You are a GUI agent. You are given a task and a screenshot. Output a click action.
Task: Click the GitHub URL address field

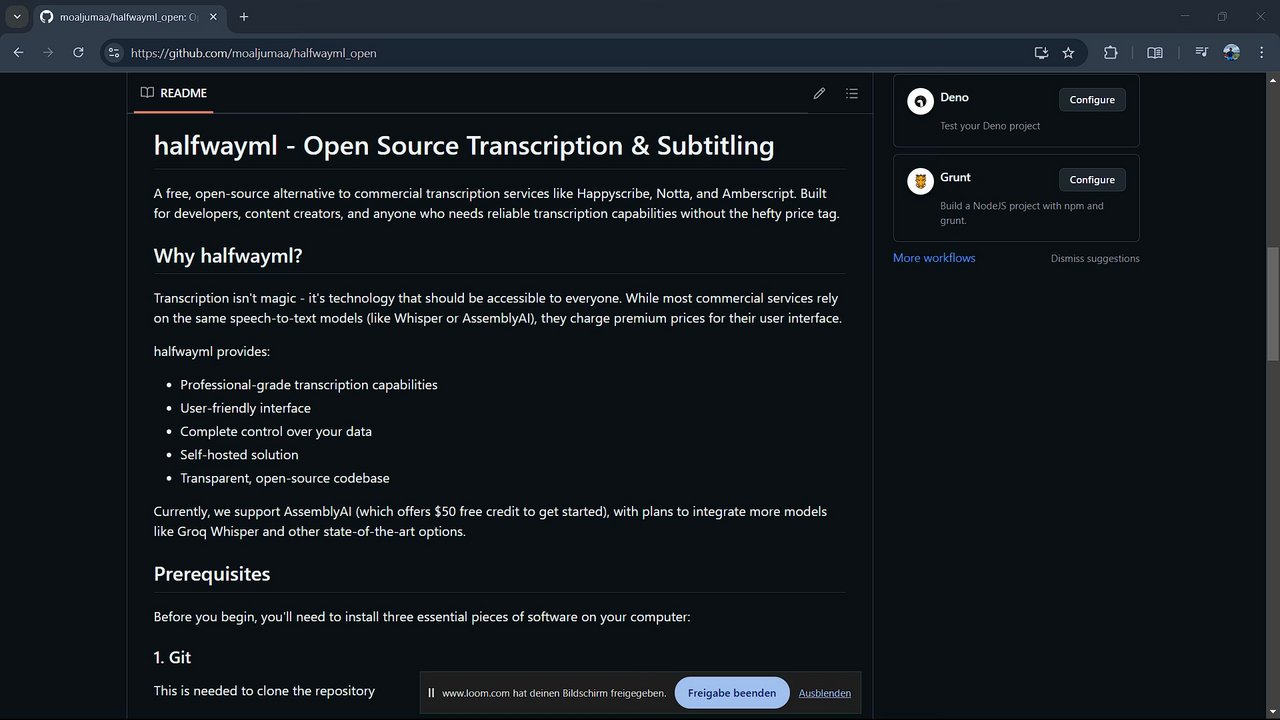point(500,53)
